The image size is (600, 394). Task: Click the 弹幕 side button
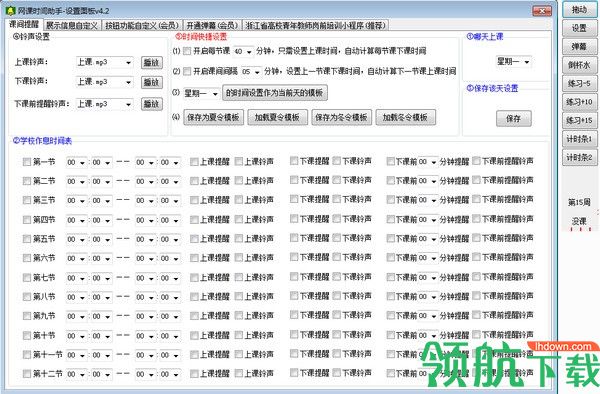click(579, 47)
